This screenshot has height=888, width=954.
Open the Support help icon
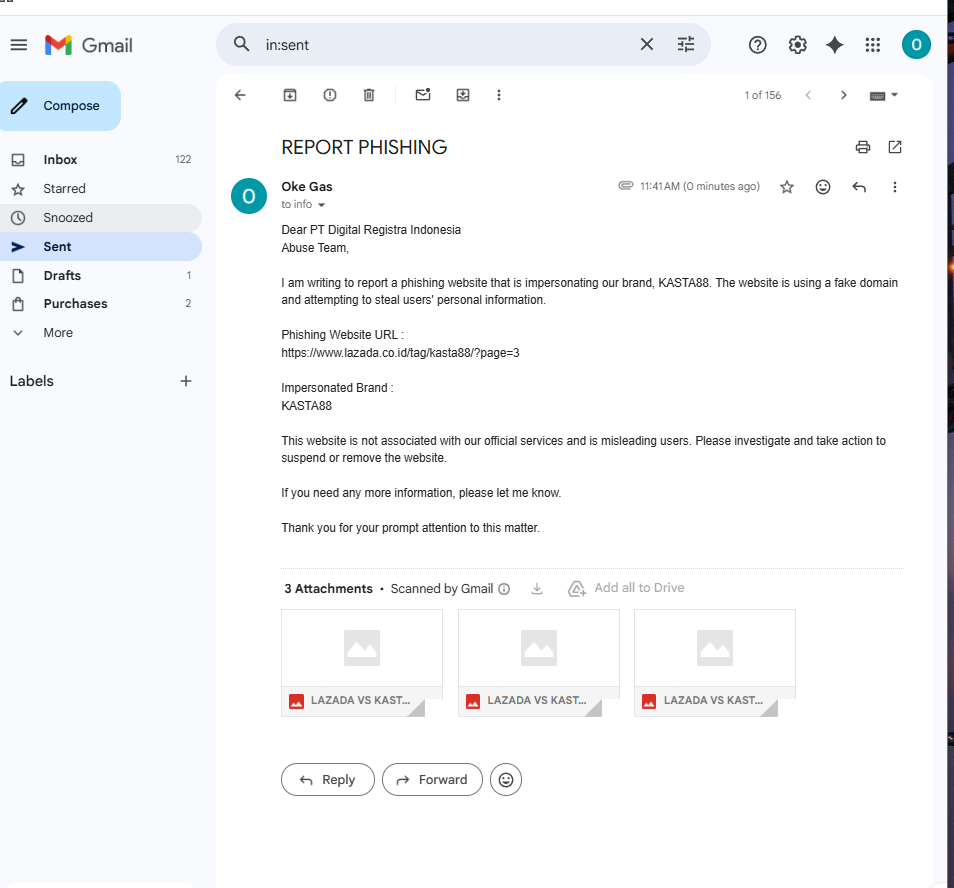pyautogui.click(x=757, y=45)
